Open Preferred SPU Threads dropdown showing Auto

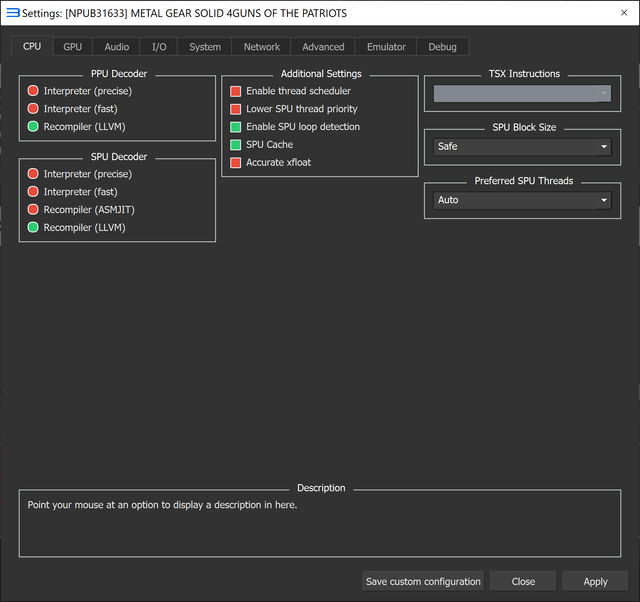(522, 200)
